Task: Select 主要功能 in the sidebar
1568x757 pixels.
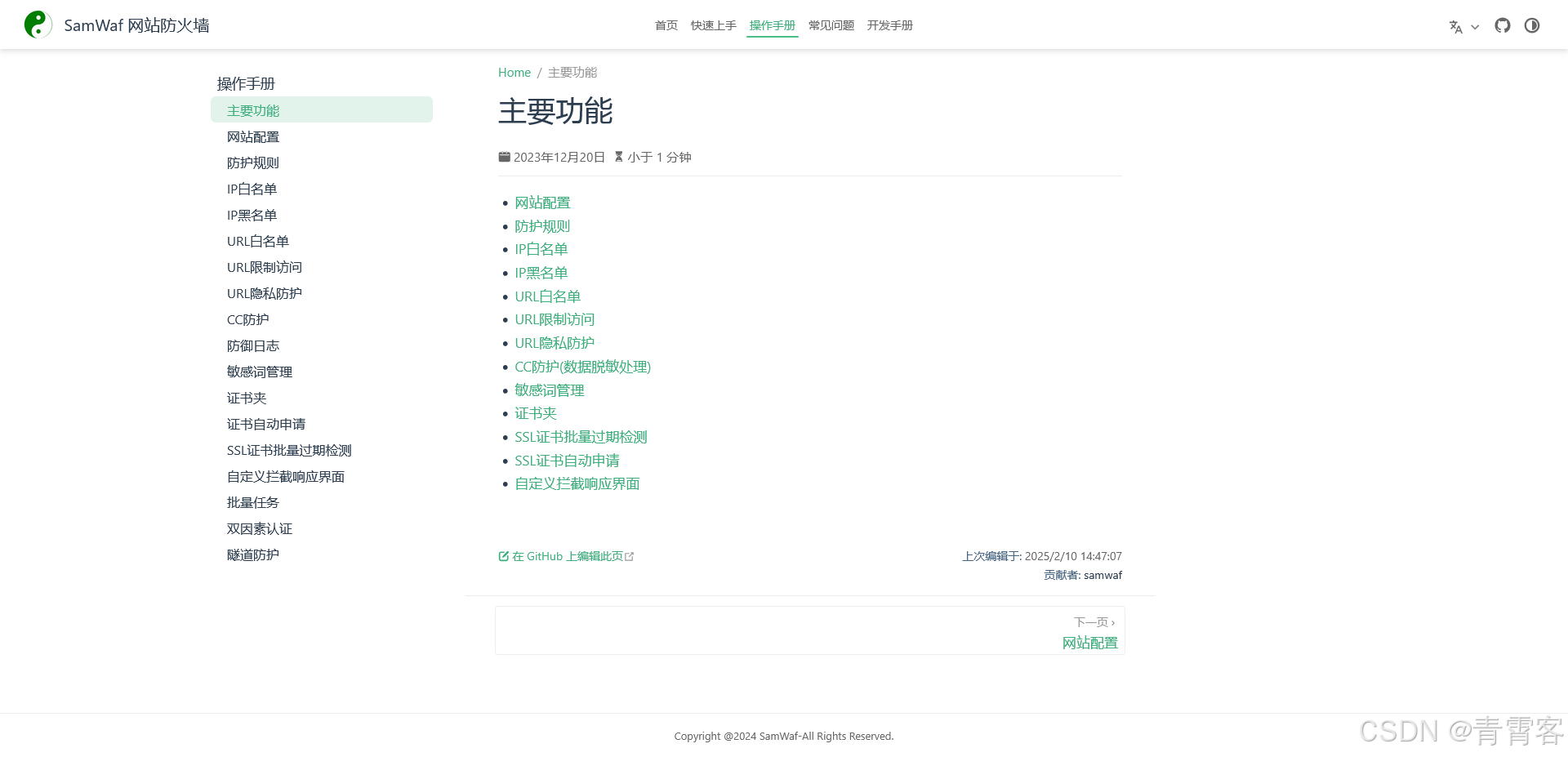Action: coord(322,110)
